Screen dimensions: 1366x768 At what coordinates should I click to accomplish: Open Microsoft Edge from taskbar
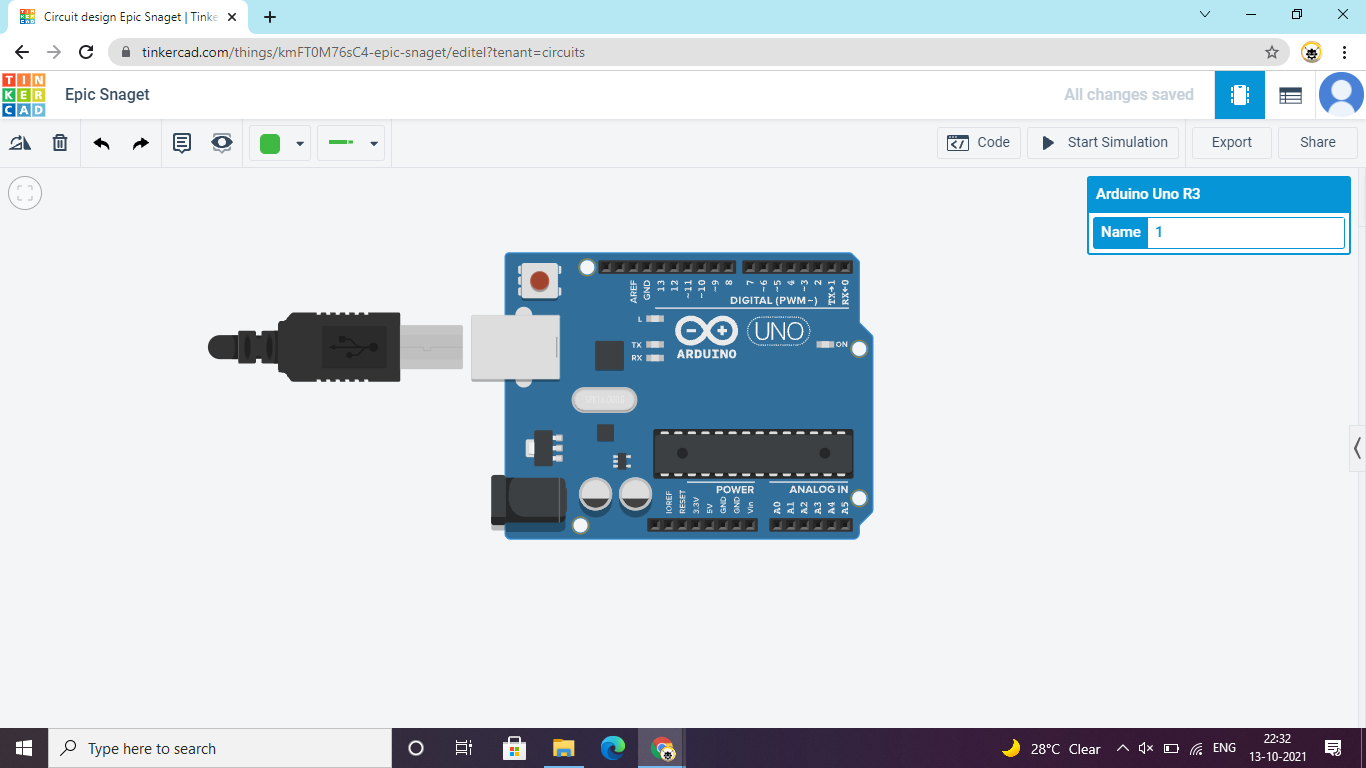pos(613,748)
